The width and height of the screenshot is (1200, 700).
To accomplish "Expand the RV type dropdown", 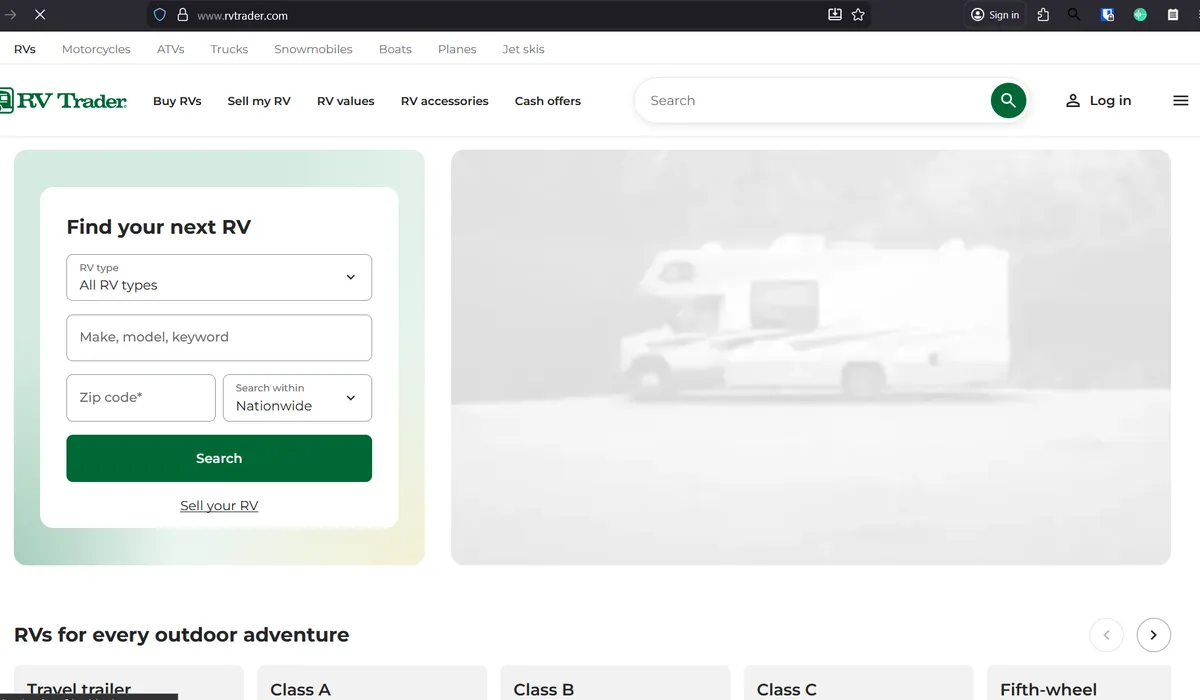I will tap(219, 277).
